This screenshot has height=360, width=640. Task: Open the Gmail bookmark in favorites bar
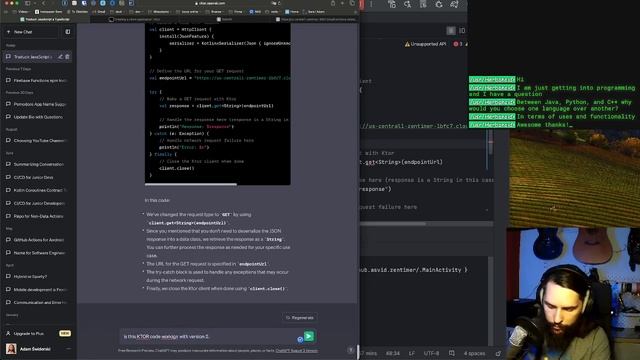point(99,12)
